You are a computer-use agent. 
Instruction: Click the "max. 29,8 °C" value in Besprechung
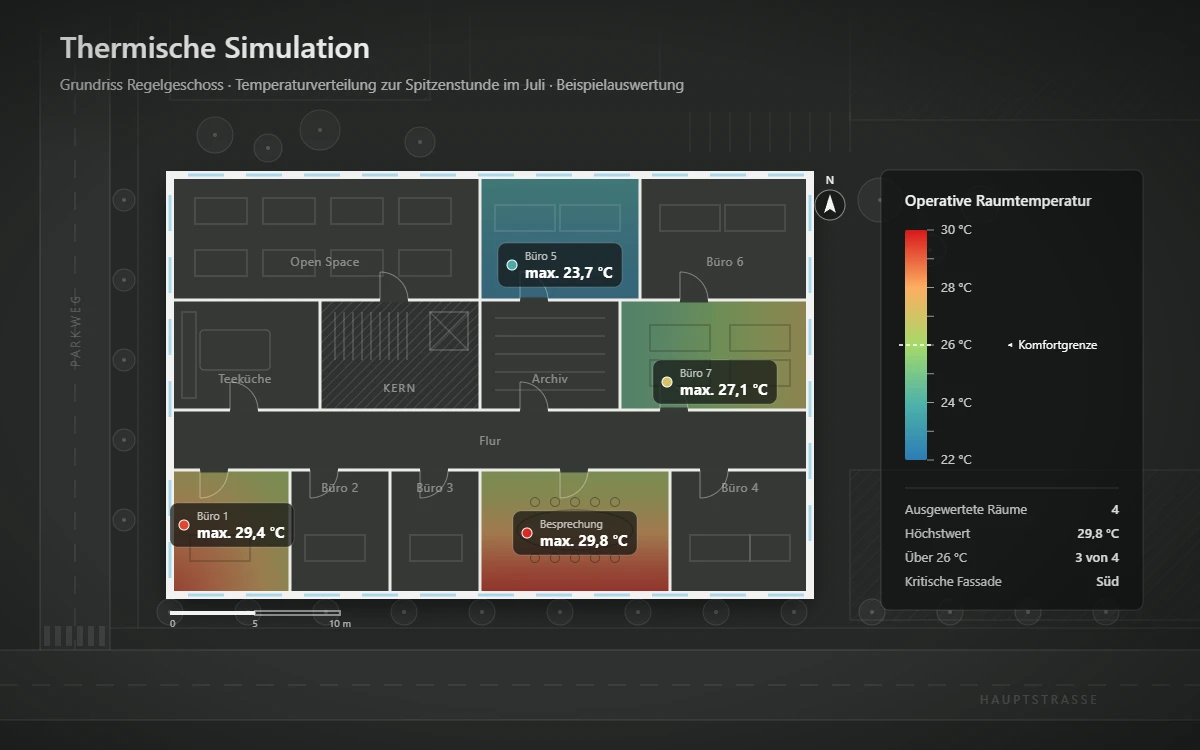(584, 541)
